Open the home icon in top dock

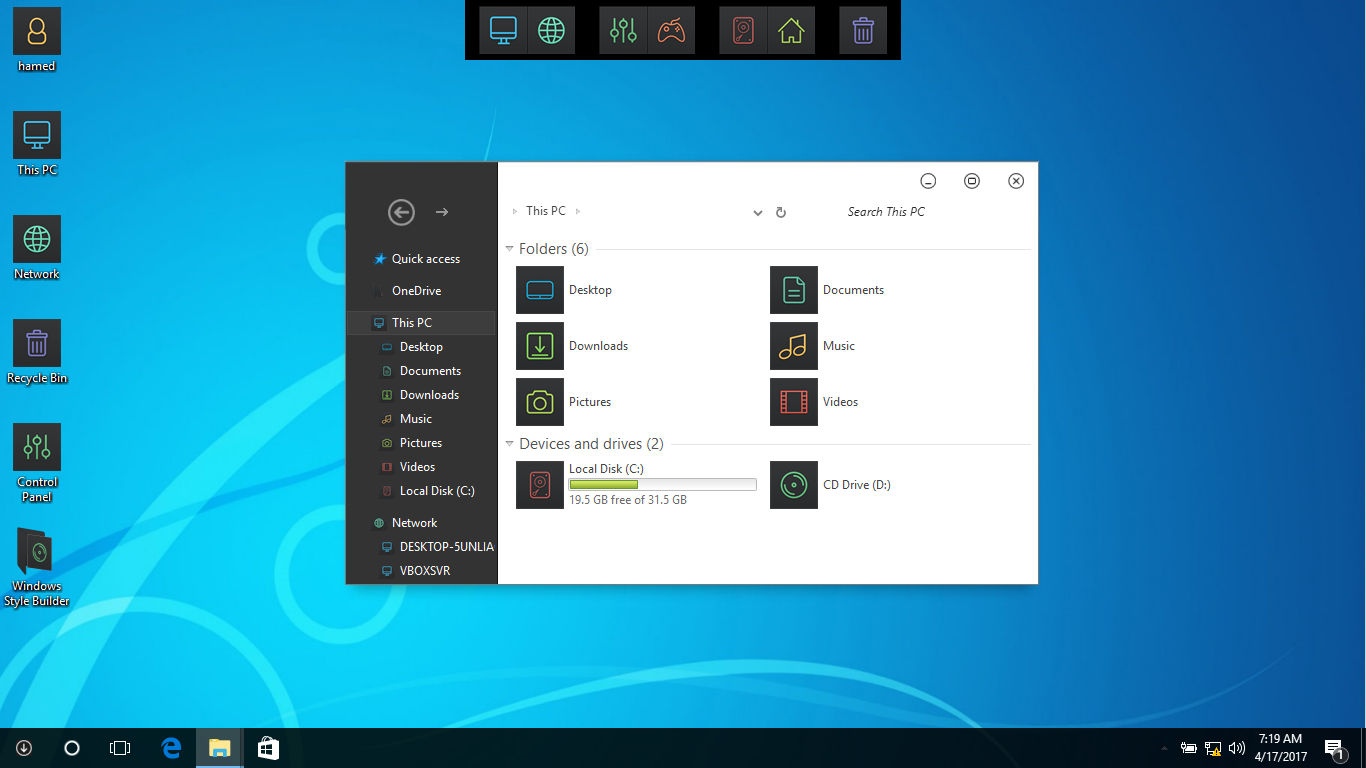click(x=791, y=31)
